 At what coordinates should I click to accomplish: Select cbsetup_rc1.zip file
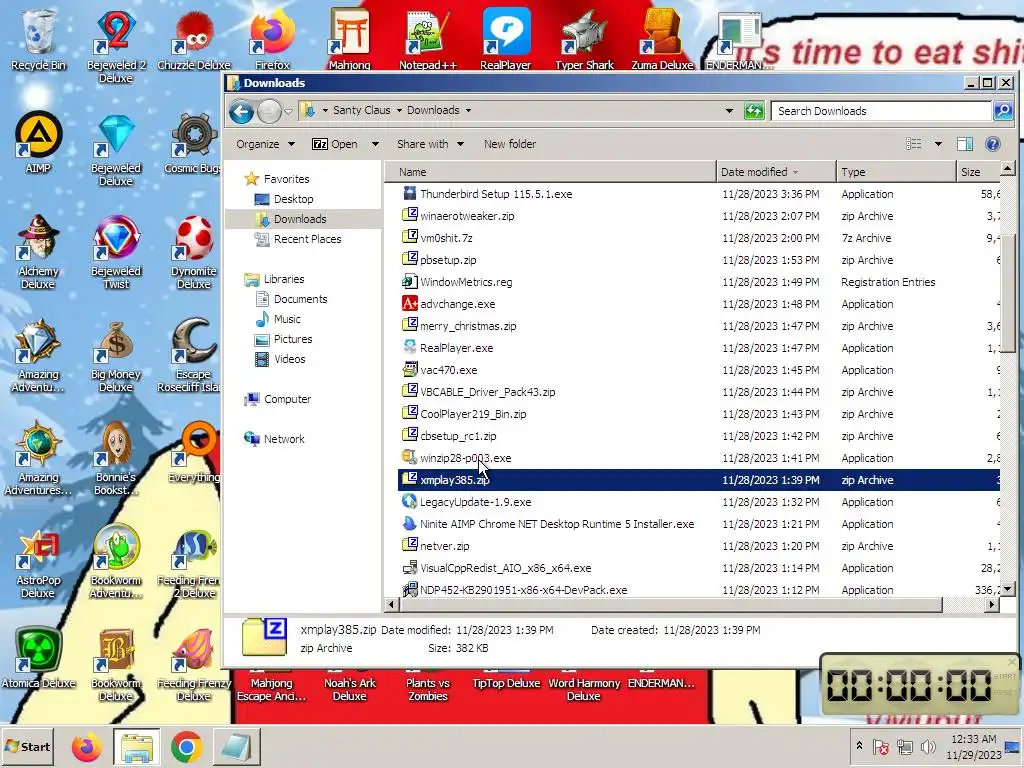[x=458, y=436]
